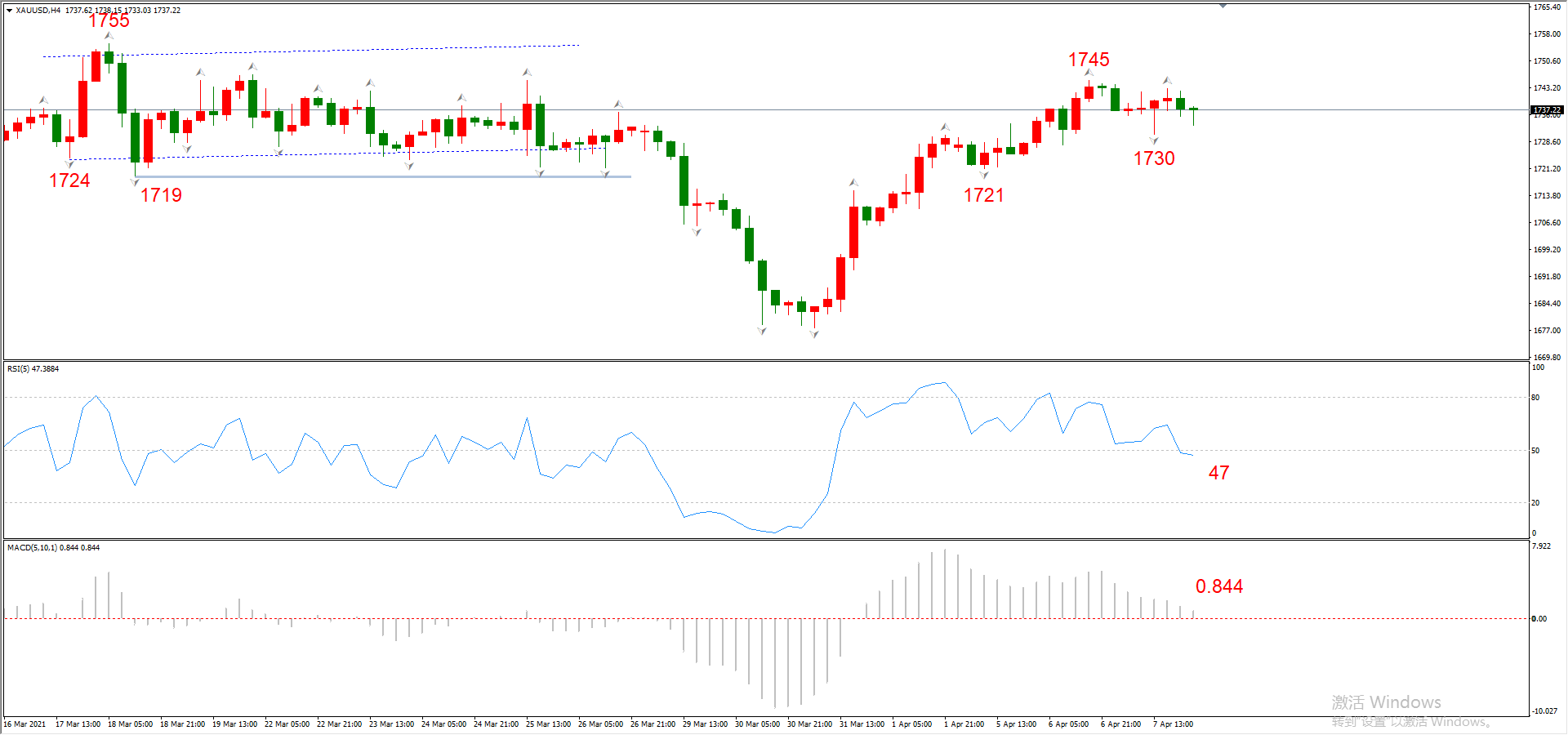Select the red 1745 annotation
1568x735 pixels.
pyautogui.click(x=1089, y=60)
